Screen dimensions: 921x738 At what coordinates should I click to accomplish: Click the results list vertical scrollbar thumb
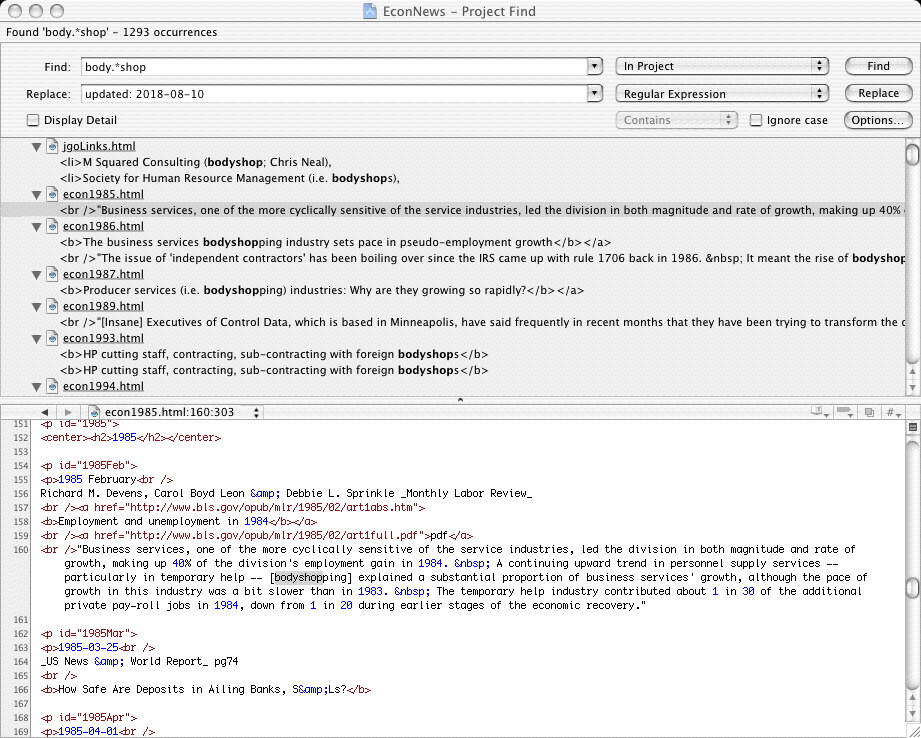[x=912, y=153]
